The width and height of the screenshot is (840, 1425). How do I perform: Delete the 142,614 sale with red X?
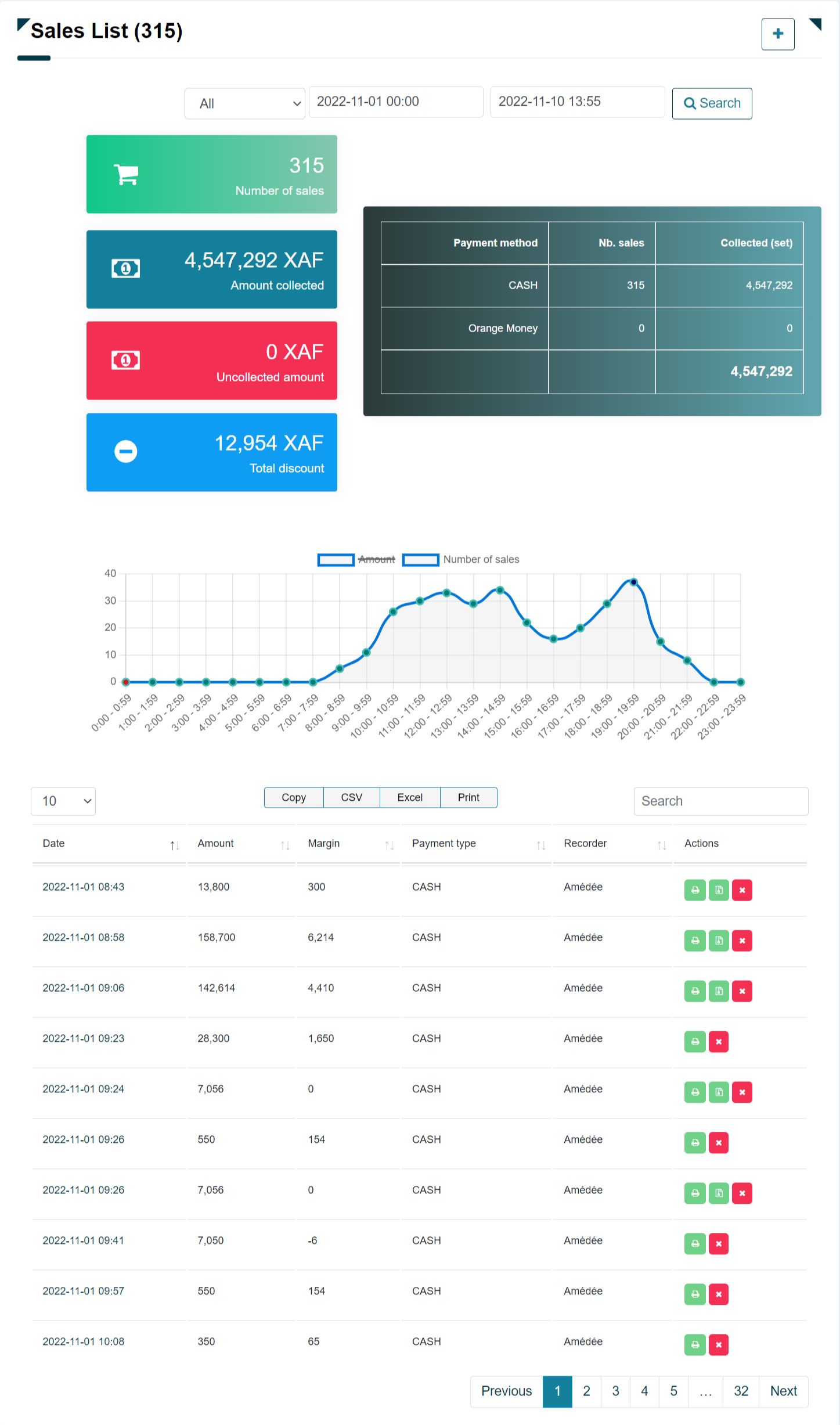(x=742, y=991)
